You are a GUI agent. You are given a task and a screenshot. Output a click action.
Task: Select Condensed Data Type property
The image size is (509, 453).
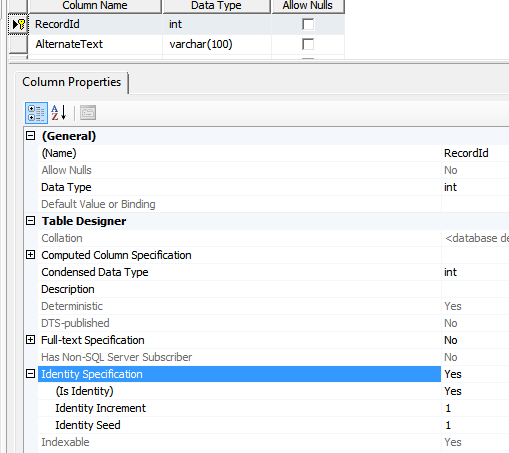click(239, 272)
